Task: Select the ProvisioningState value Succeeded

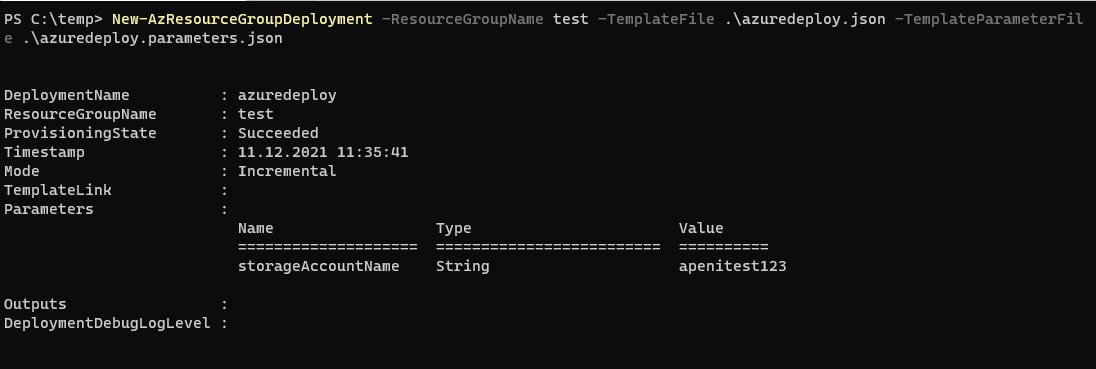Action: [x=278, y=133]
